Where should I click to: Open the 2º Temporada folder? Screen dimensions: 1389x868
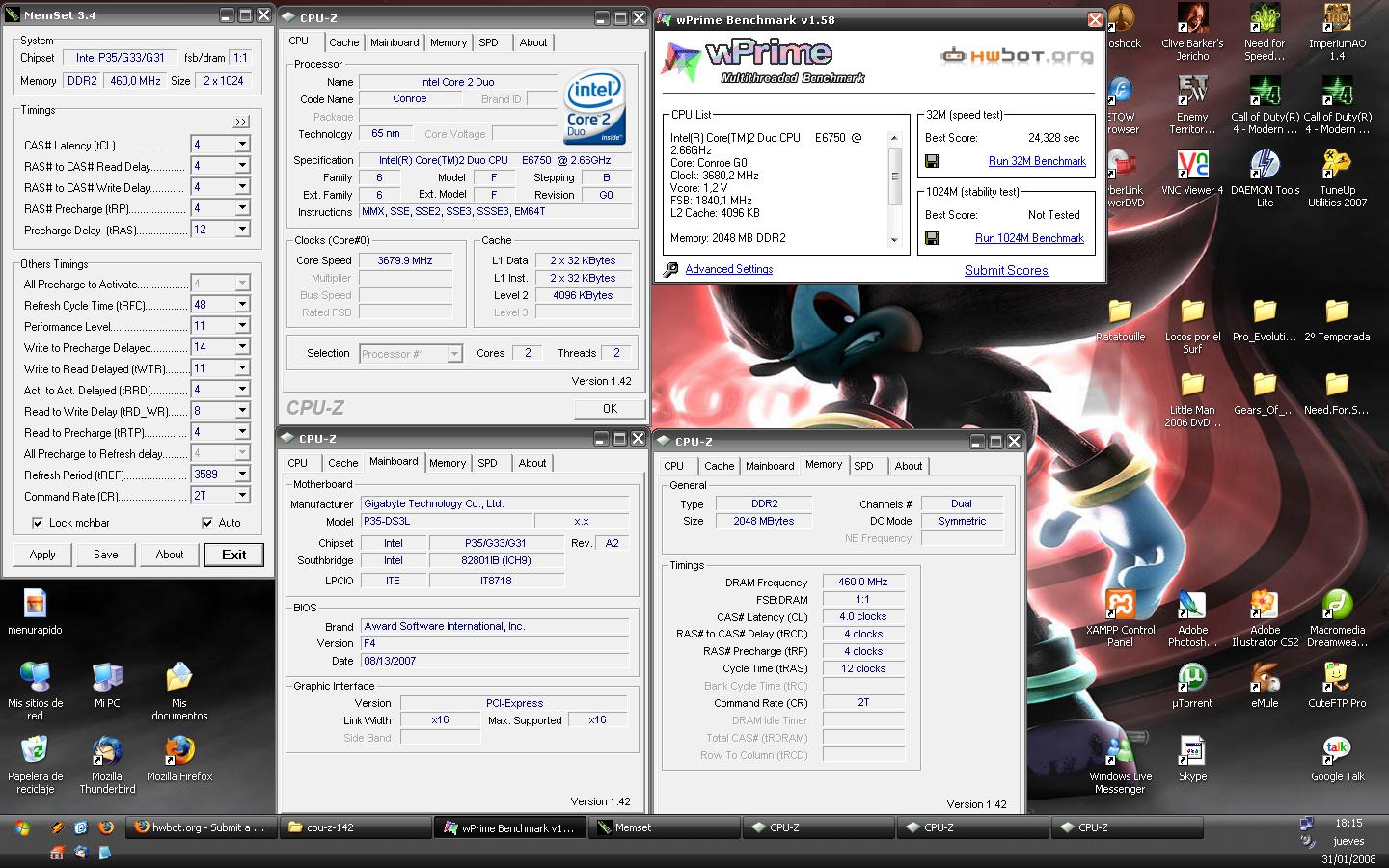(x=1337, y=318)
